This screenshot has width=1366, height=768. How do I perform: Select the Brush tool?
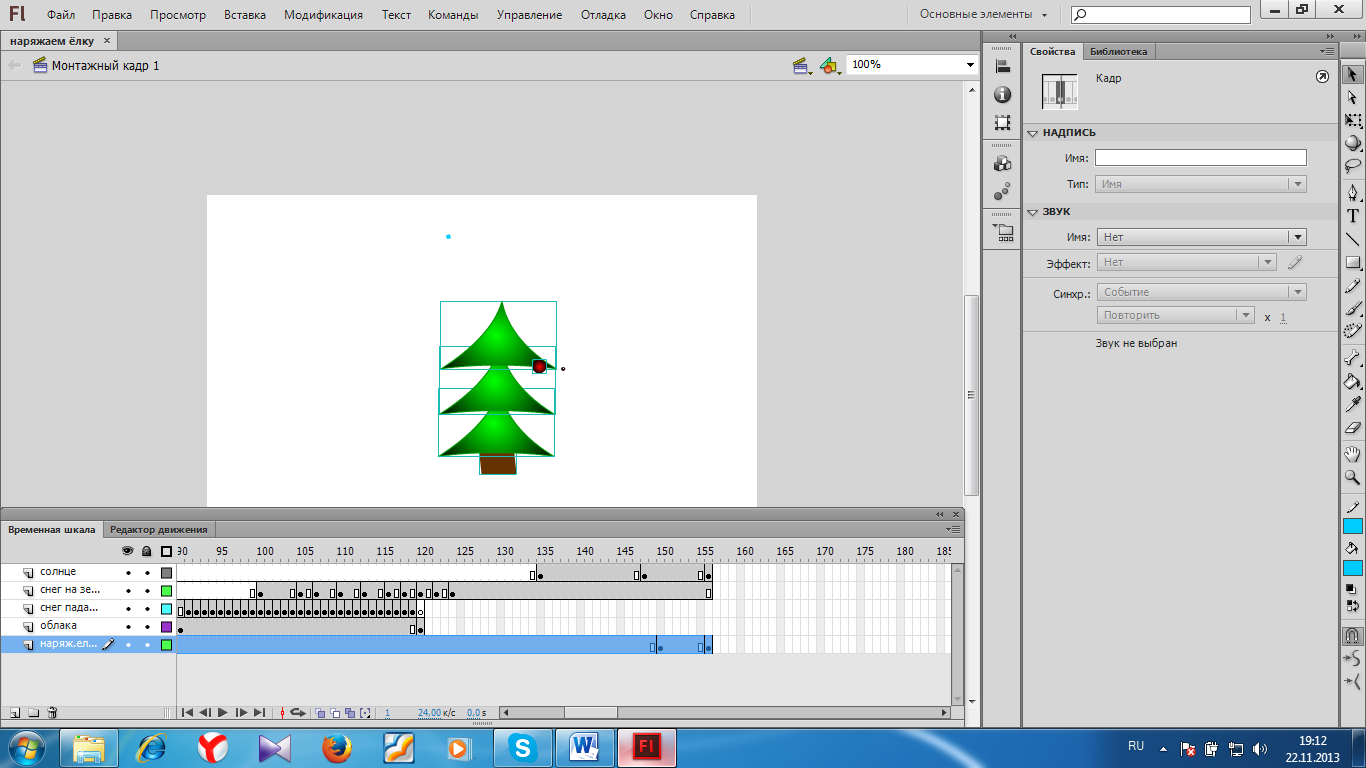click(x=1352, y=309)
